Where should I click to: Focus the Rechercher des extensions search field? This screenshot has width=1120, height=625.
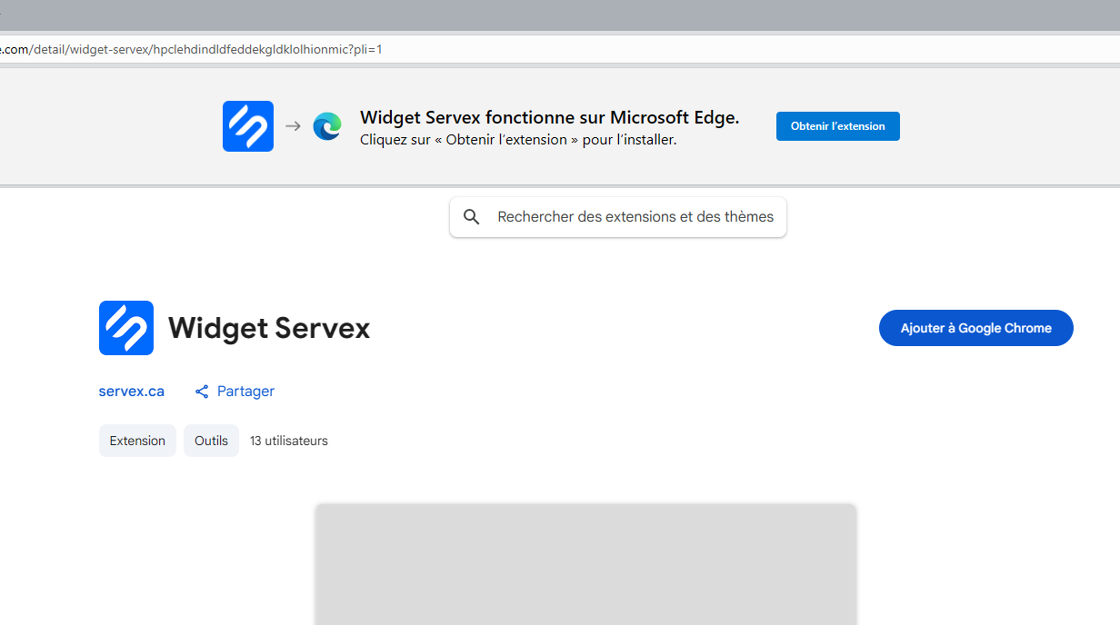coord(635,217)
